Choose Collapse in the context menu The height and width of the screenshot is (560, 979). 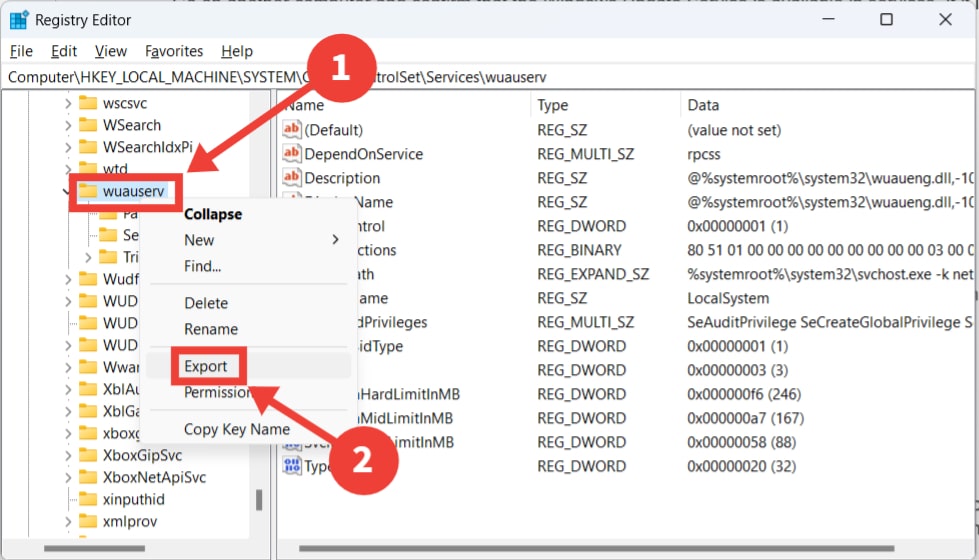coord(212,214)
